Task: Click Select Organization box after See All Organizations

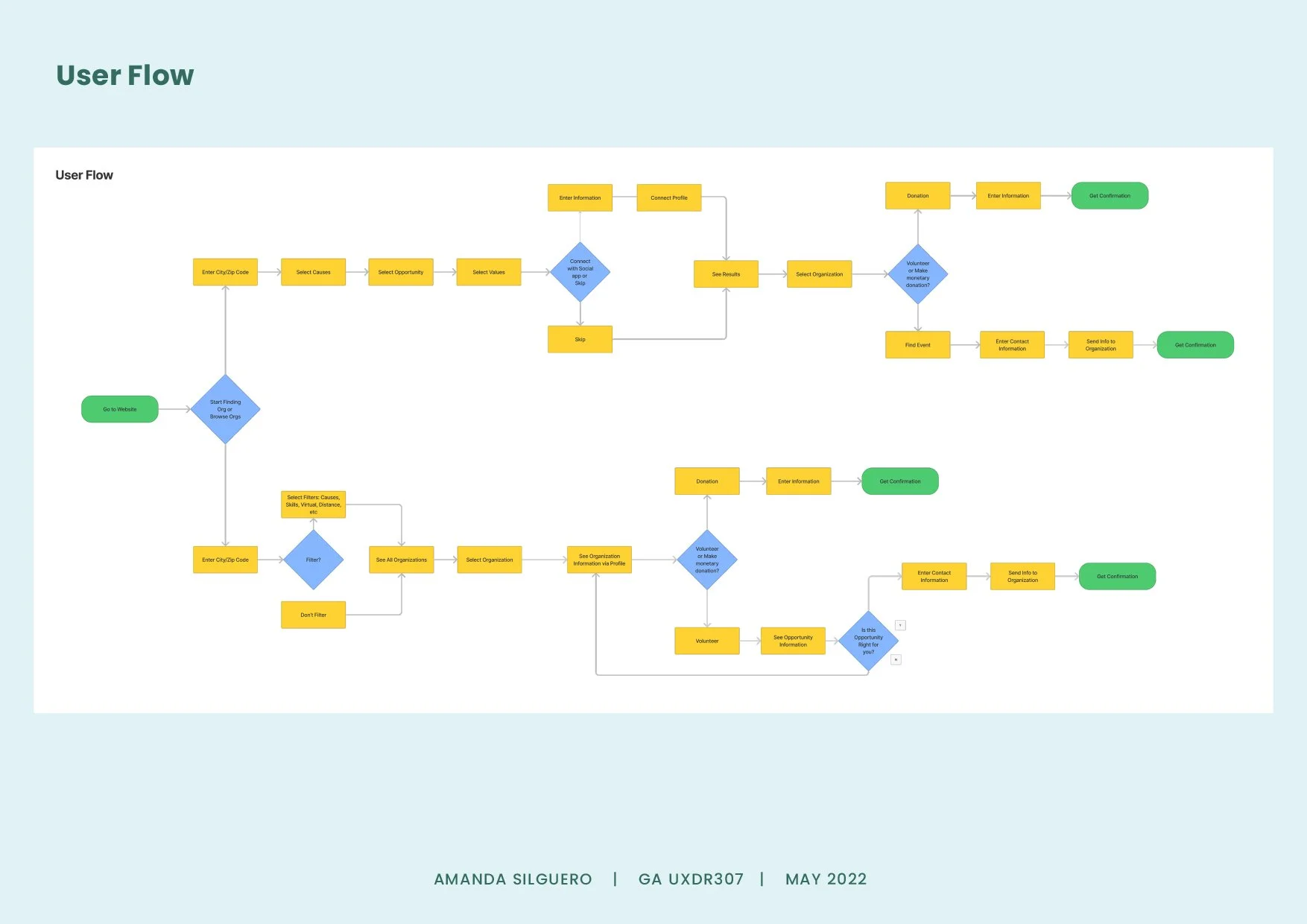Action: [x=489, y=560]
